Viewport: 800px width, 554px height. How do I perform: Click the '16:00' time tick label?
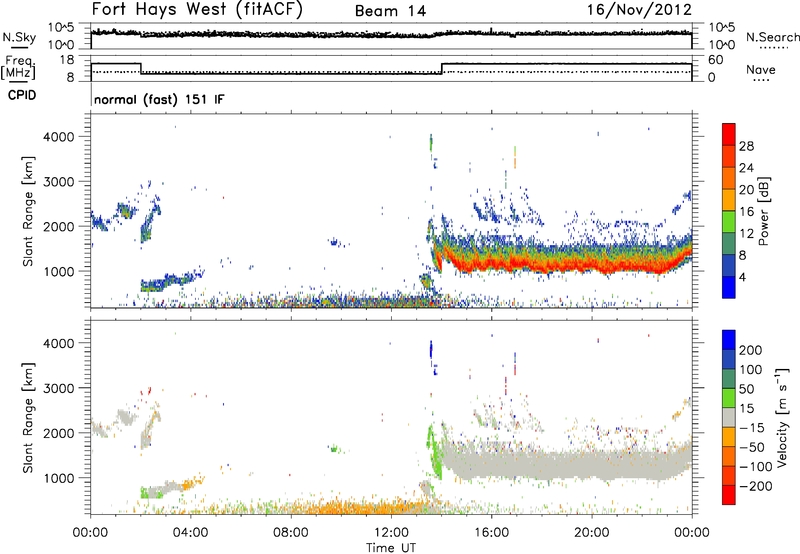coord(491,533)
